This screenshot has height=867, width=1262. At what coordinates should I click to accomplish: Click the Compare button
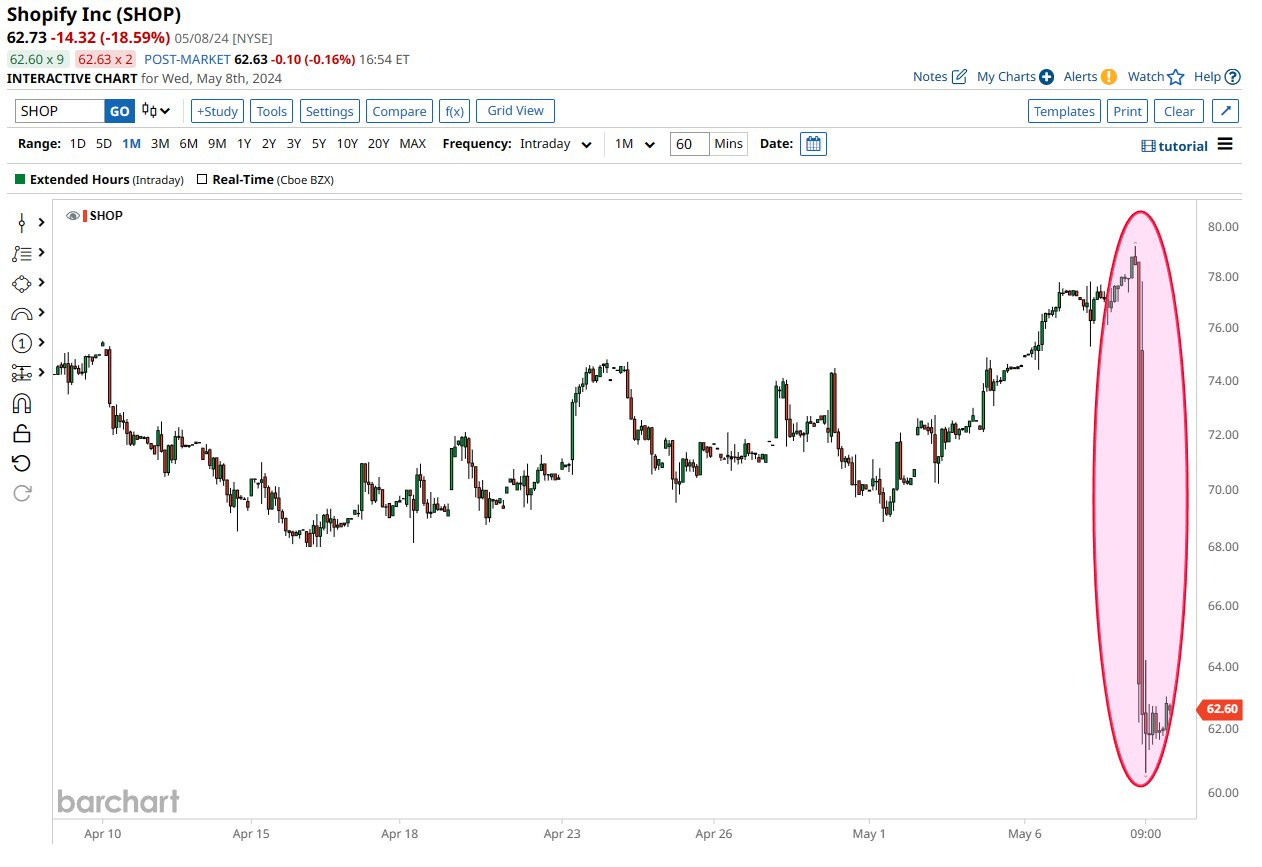(399, 111)
